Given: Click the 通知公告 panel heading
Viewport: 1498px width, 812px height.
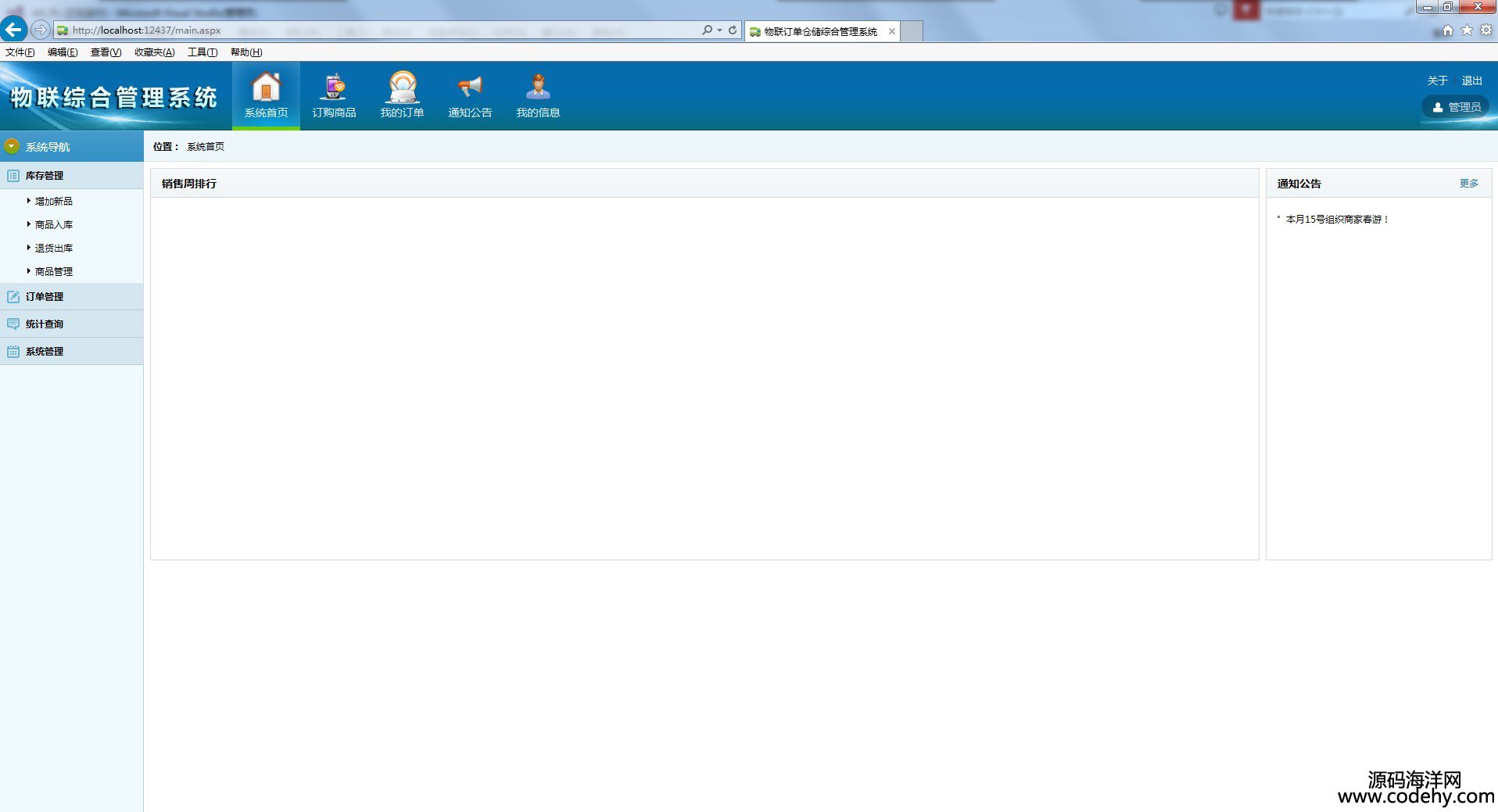Looking at the screenshot, I should [1299, 184].
